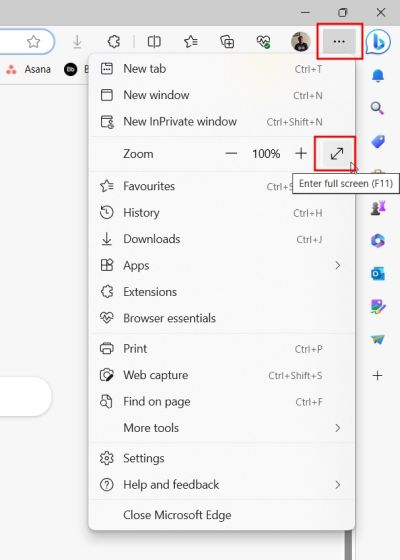The image size is (400, 560).
Task: Expand the More tools submenu
Action: point(221,428)
